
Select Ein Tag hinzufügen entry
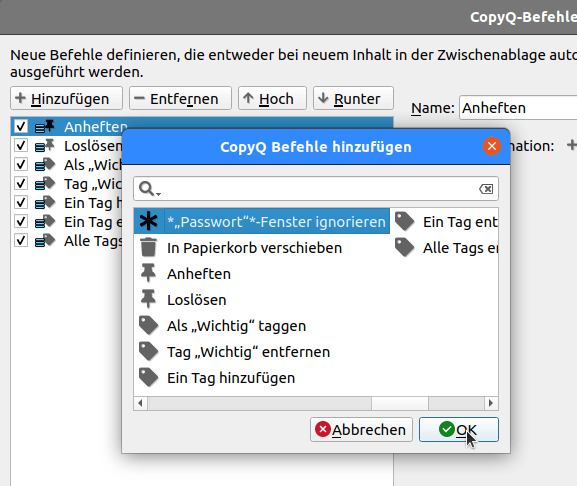[x=262, y=378]
